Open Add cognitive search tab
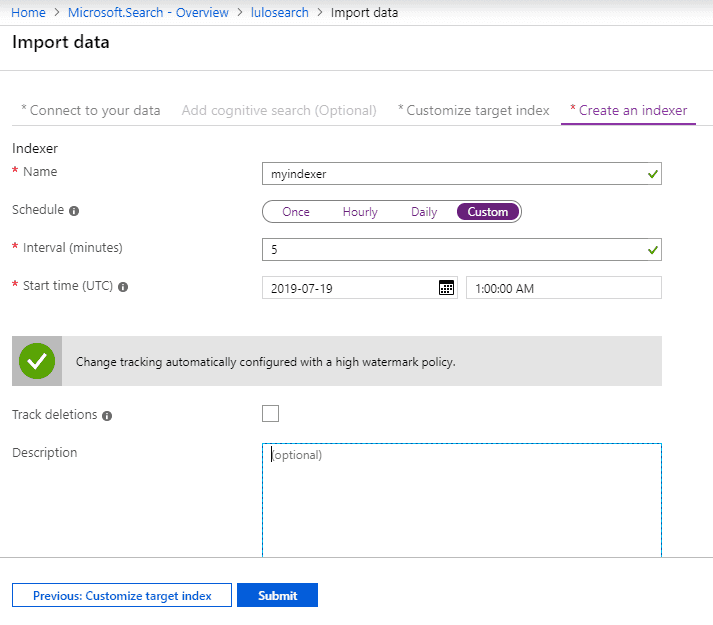The image size is (713, 625). pos(279,111)
